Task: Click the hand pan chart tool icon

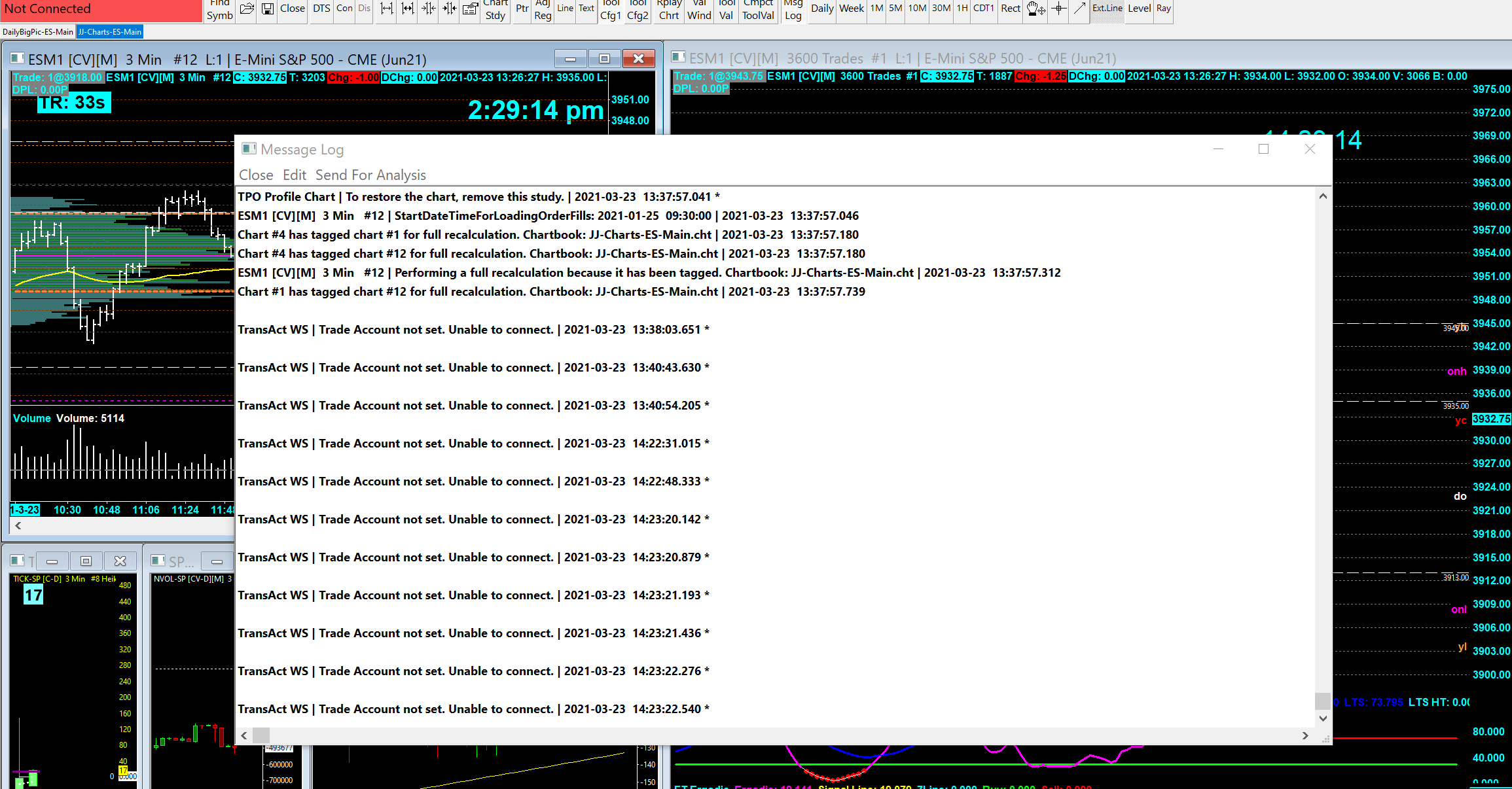Action: 1035,9
